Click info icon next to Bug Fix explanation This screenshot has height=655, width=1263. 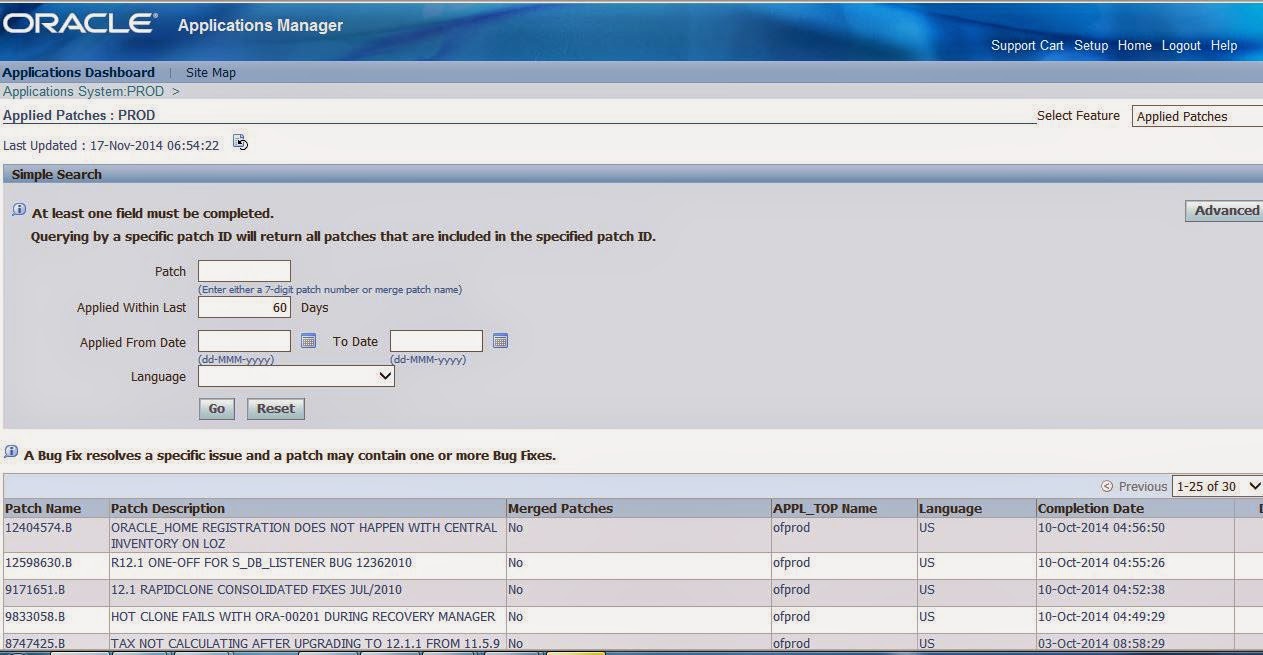11,455
